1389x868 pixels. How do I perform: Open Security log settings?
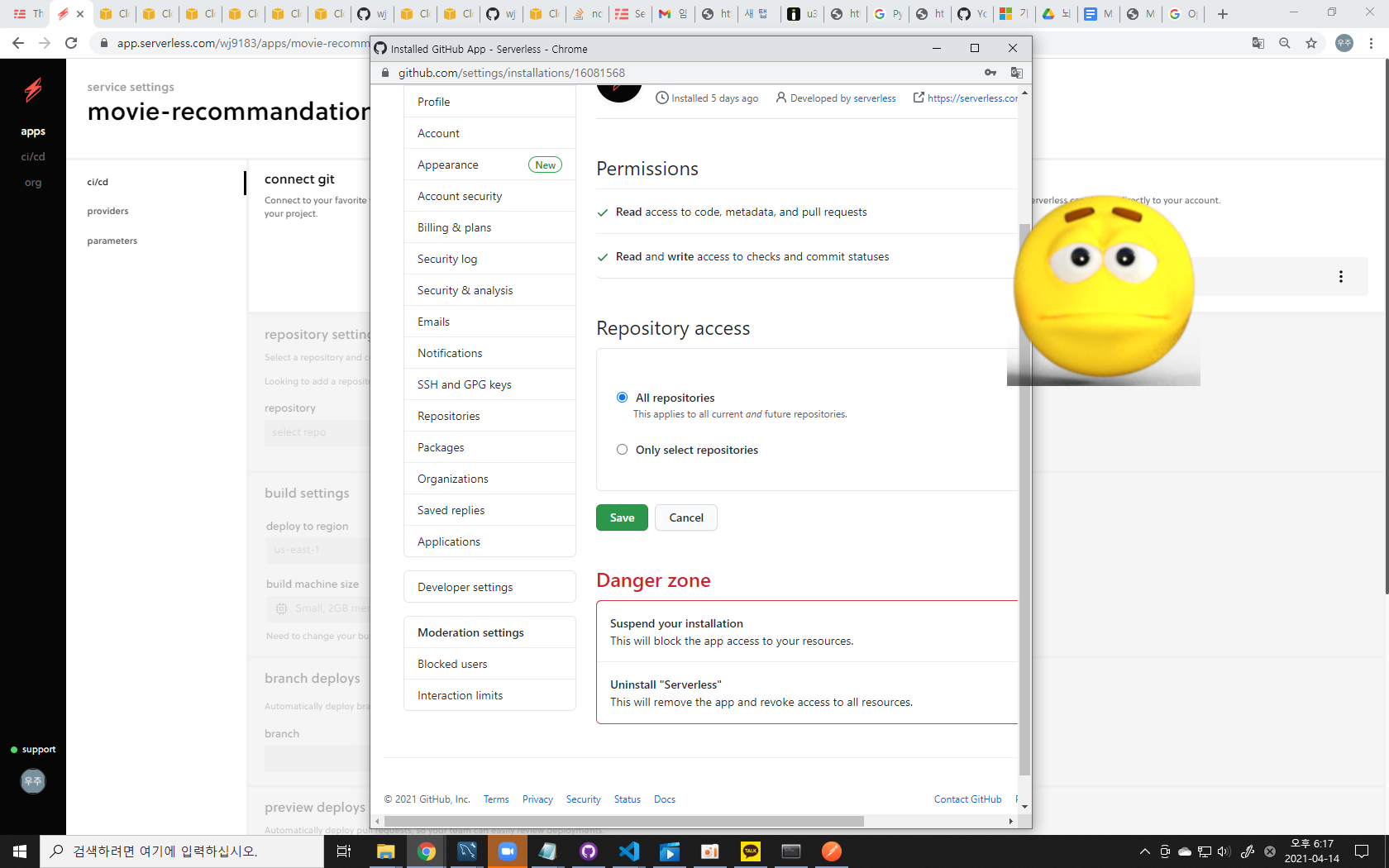click(x=489, y=259)
